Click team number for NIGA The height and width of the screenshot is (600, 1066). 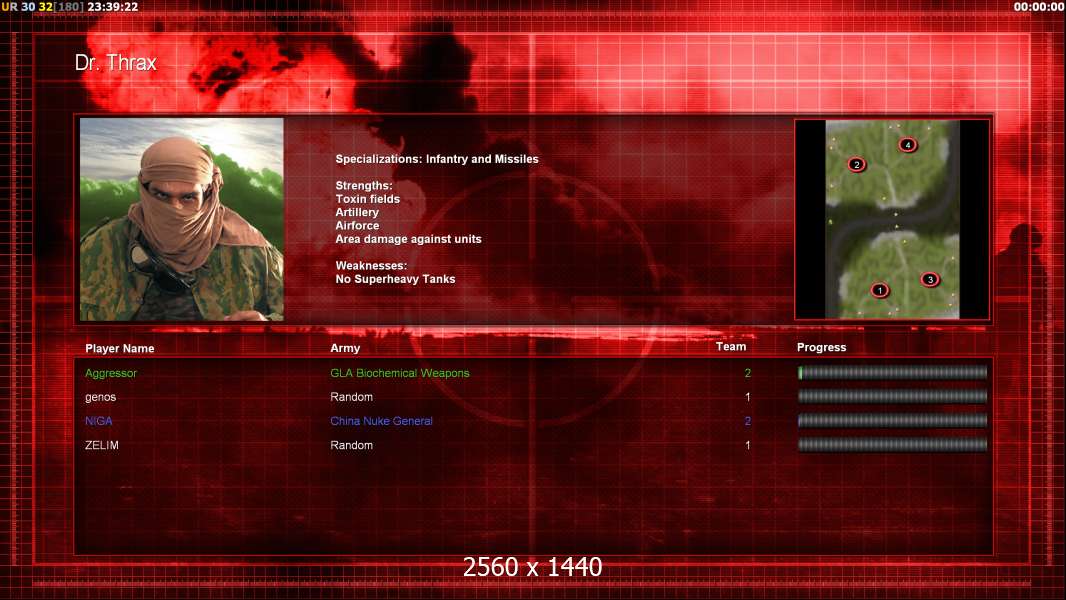click(x=748, y=421)
